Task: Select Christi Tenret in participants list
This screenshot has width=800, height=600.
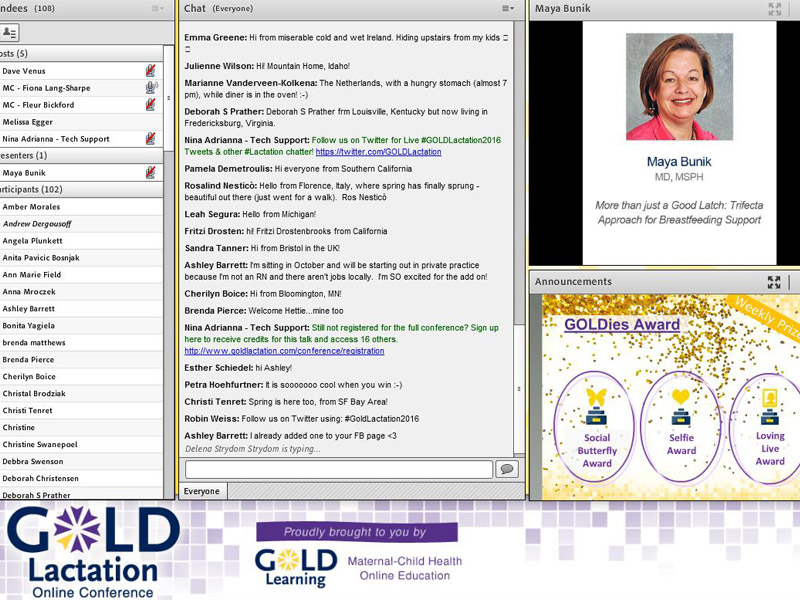Action: click(x=82, y=410)
